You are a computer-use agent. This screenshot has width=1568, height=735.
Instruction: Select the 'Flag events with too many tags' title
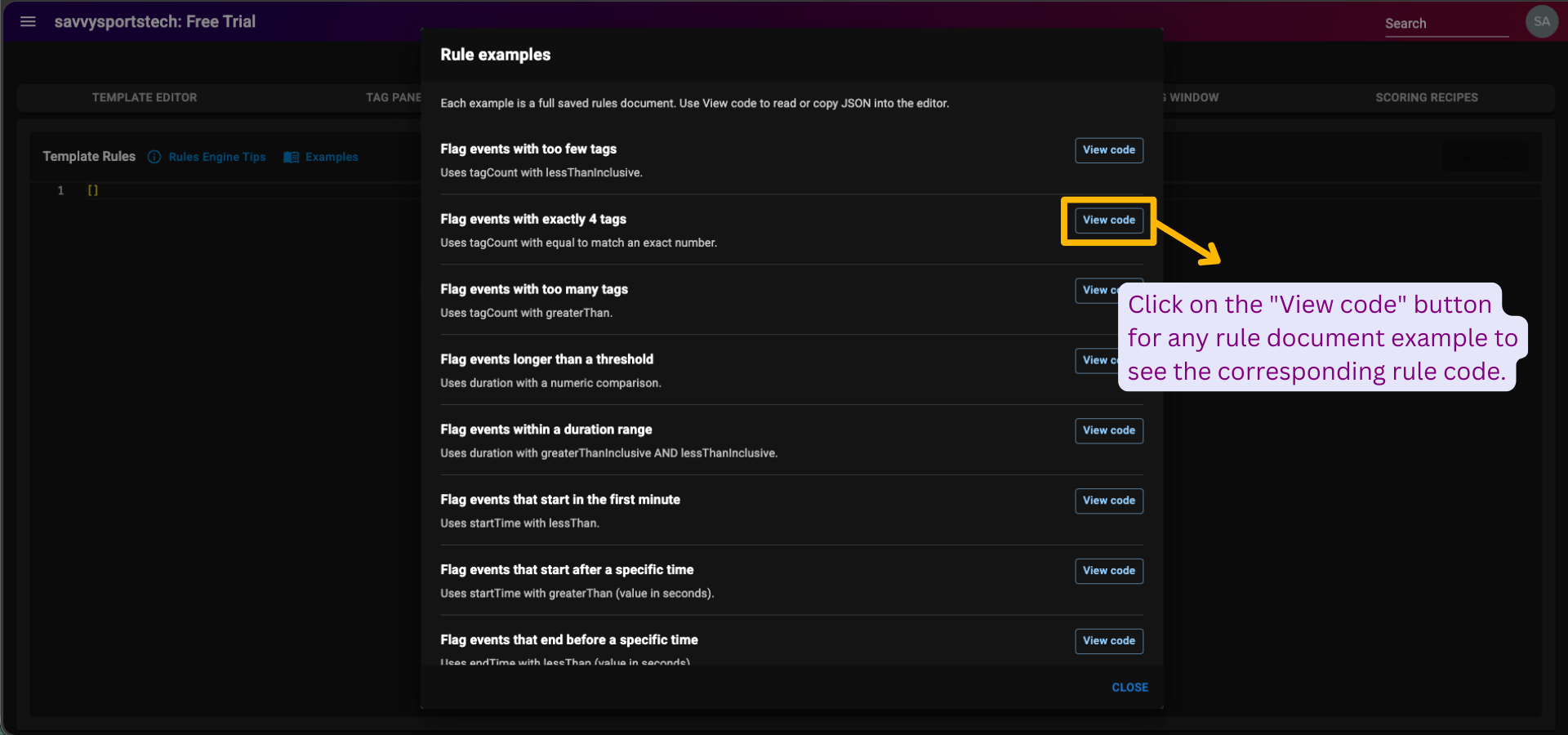[x=534, y=289]
